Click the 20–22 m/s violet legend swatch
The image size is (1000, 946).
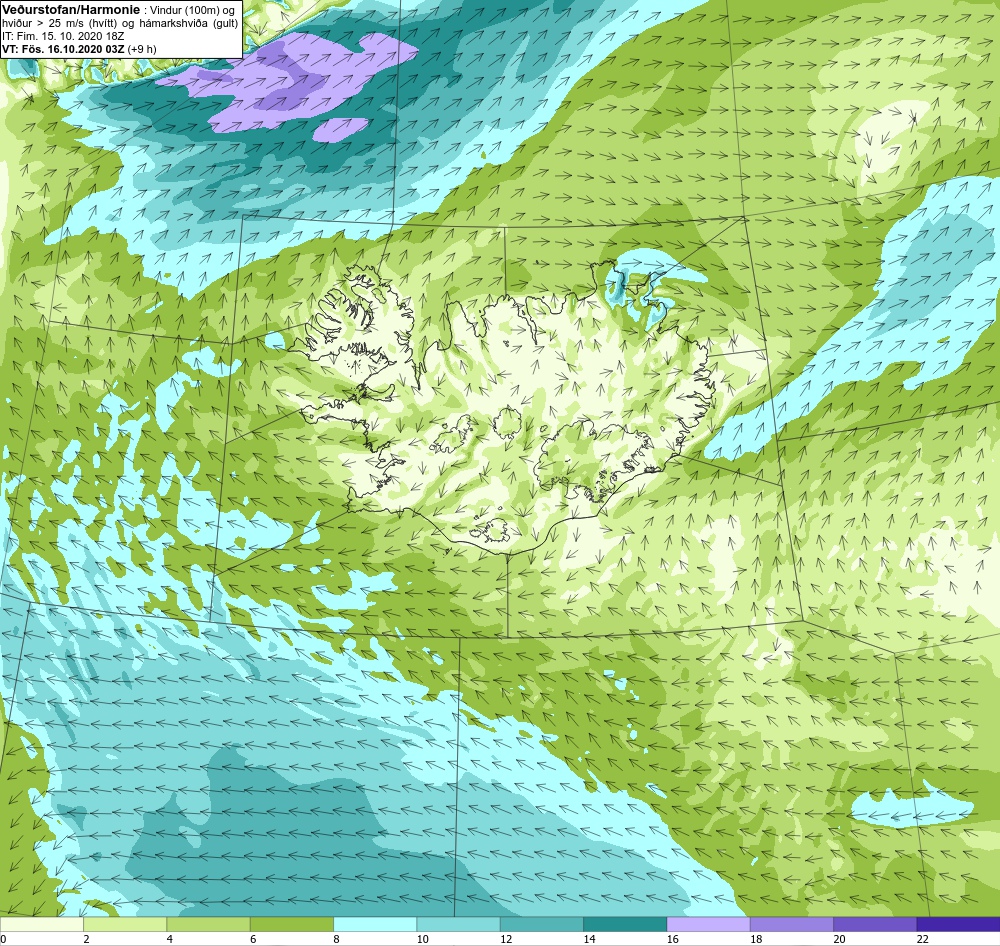point(875,924)
